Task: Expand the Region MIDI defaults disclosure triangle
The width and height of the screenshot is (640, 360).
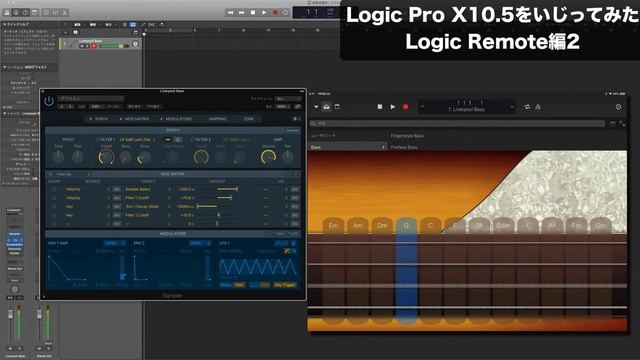Action: pos(4,67)
